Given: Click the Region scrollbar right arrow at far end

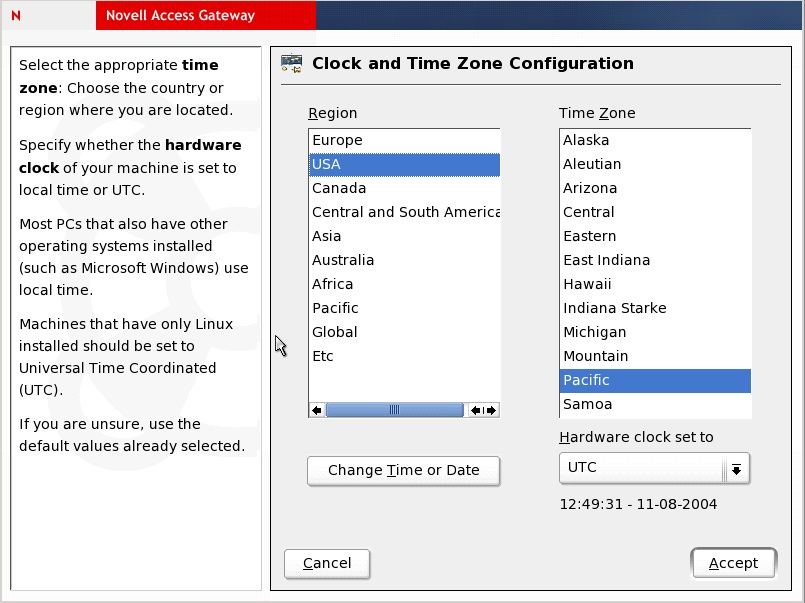Looking at the screenshot, I should (x=491, y=410).
